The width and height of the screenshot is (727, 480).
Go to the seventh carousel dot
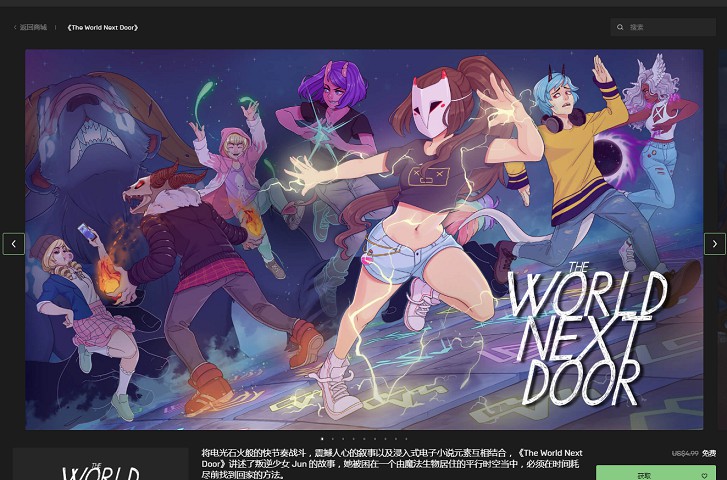385,438
